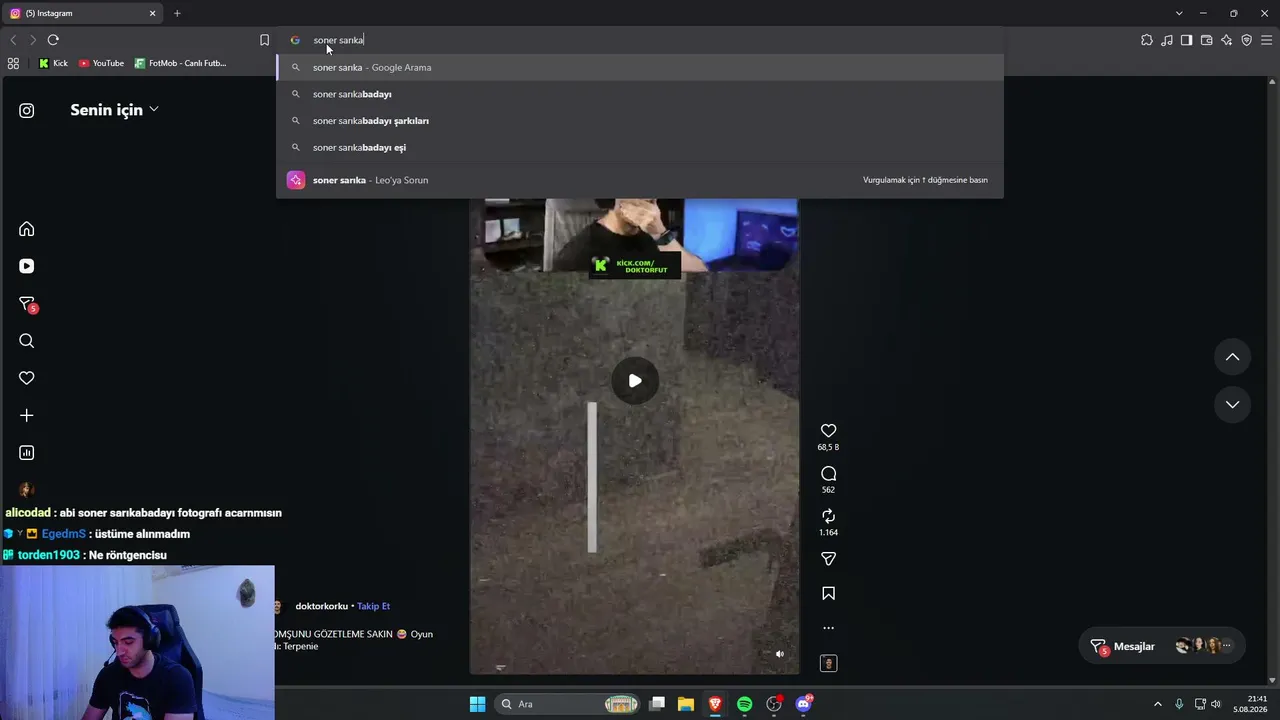Toggle sound on the reel video
The image size is (1280, 720).
[780, 654]
